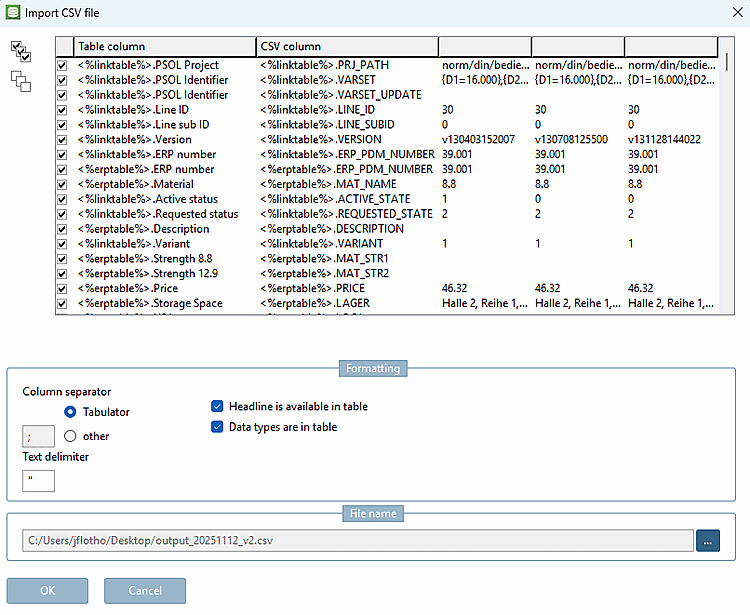This screenshot has width=750, height=615.
Task: Click the Text delimiter input field
Action: (38, 481)
